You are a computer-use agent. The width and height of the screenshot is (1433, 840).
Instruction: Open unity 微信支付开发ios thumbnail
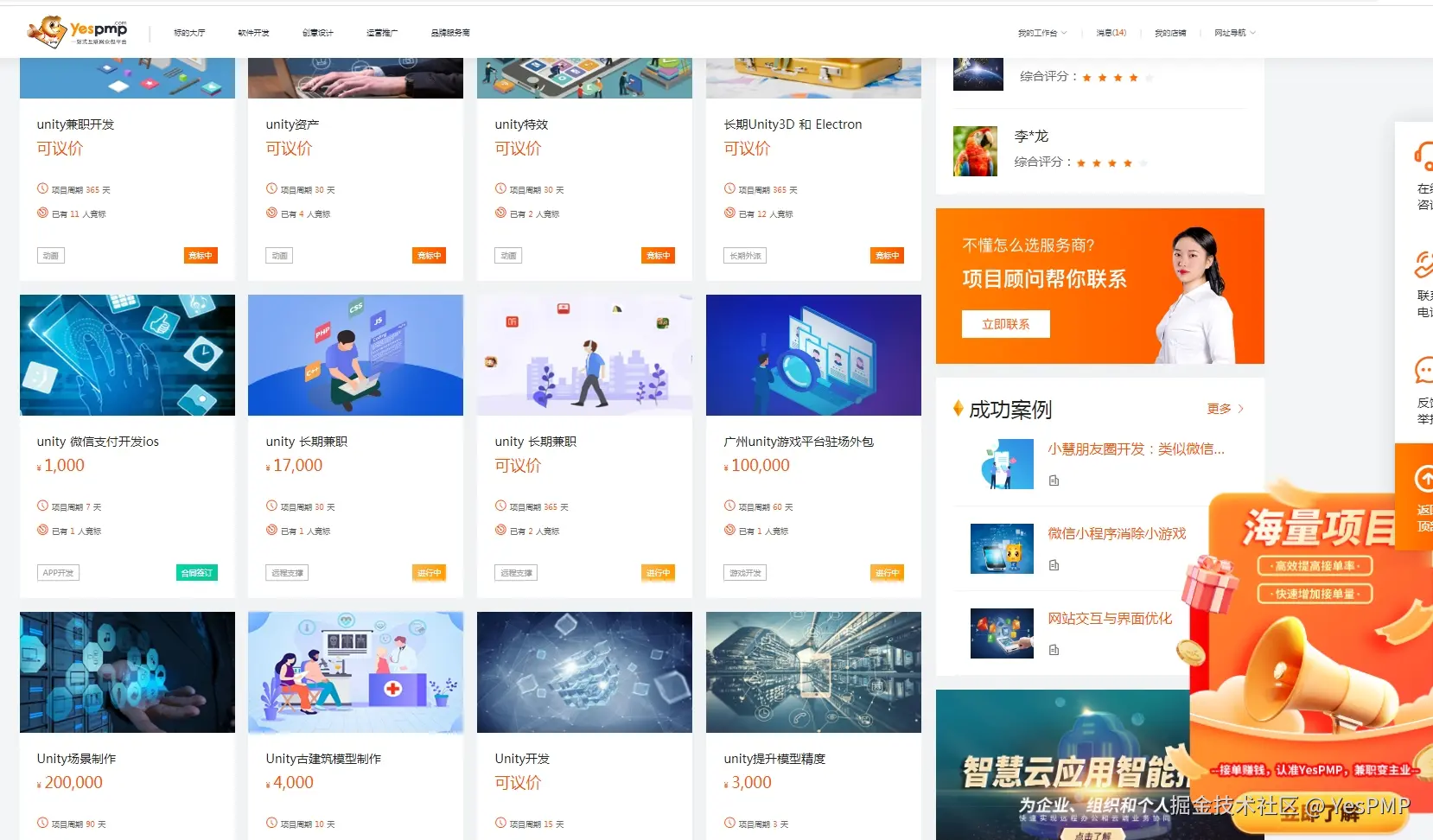tap(127, 355)
